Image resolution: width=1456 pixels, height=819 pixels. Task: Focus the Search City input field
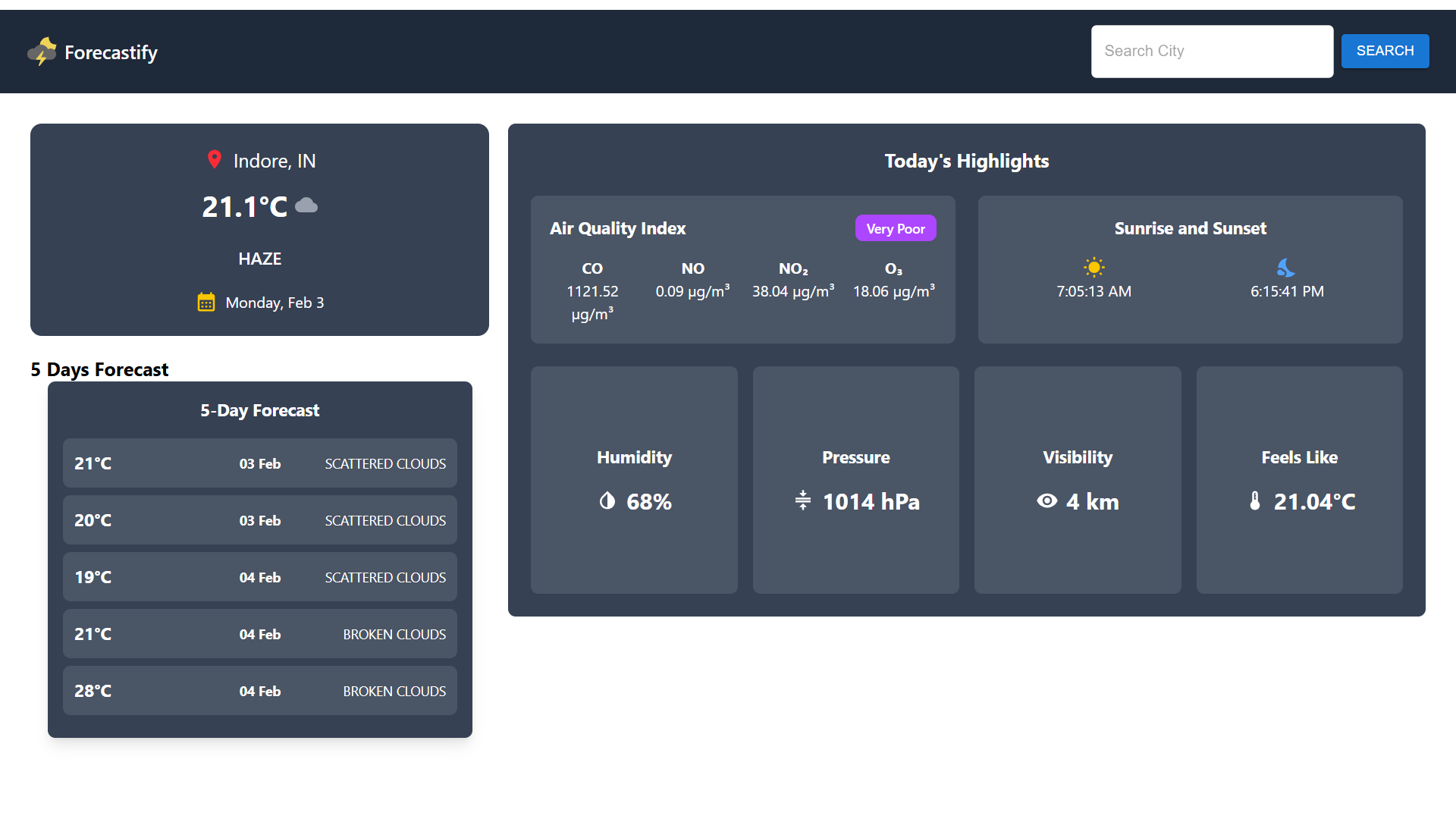click(x=1212, y=52)
